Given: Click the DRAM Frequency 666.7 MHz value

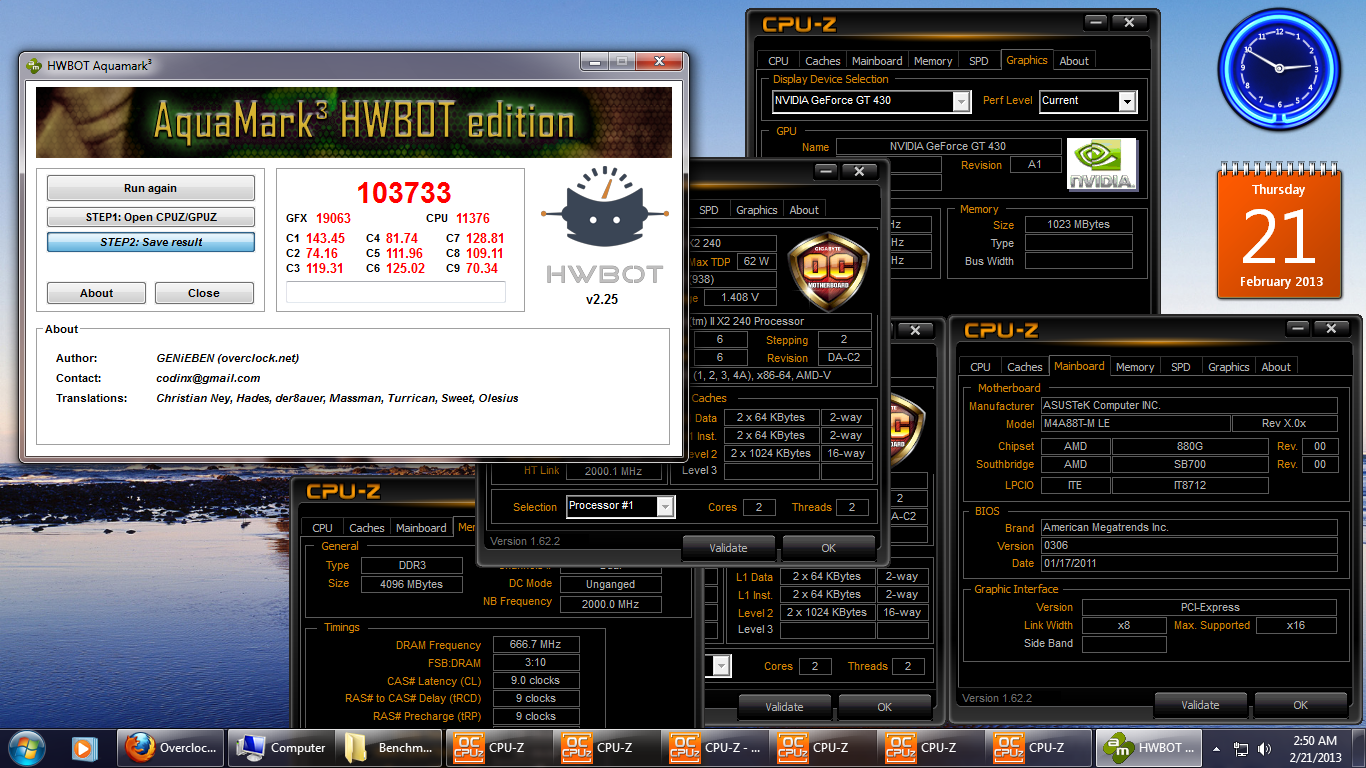Looking at the screenshot, I should click(x=536, y=645).
